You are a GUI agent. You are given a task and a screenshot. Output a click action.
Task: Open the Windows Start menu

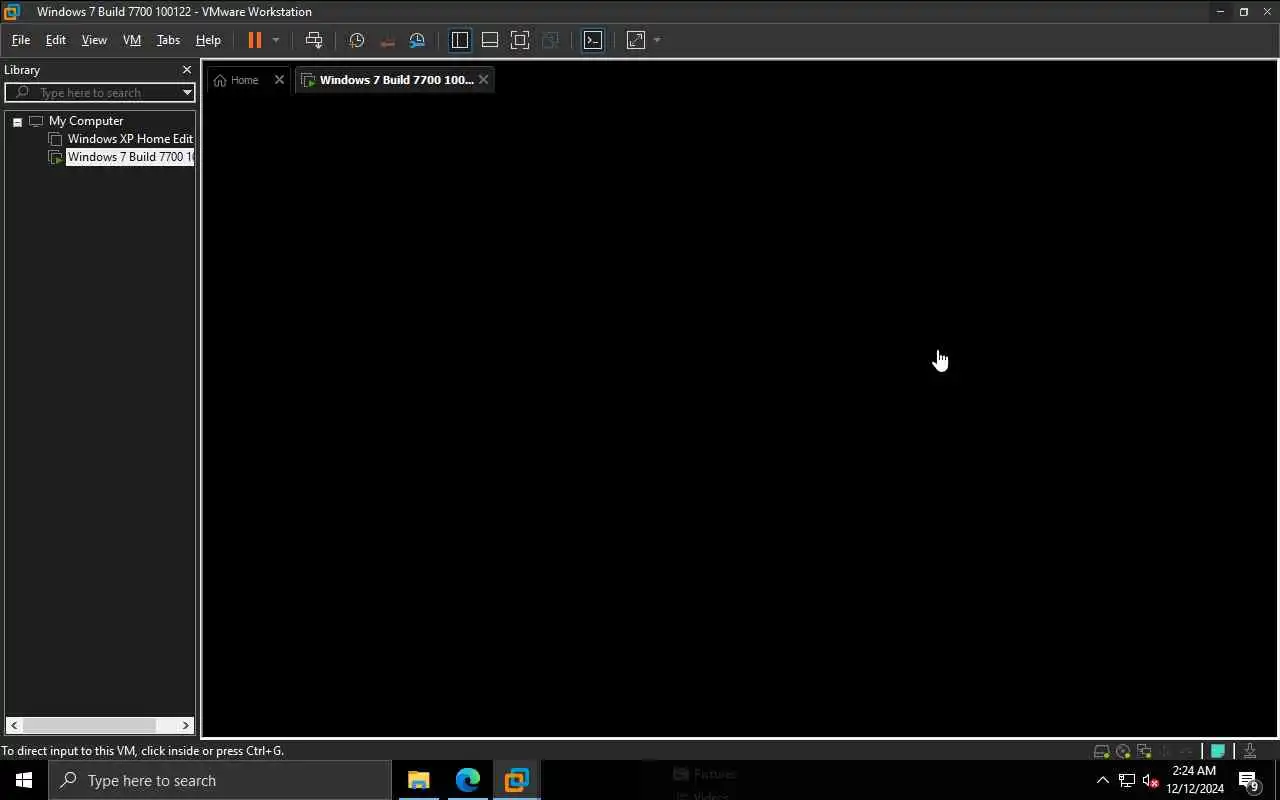click(x=24, y=780)
